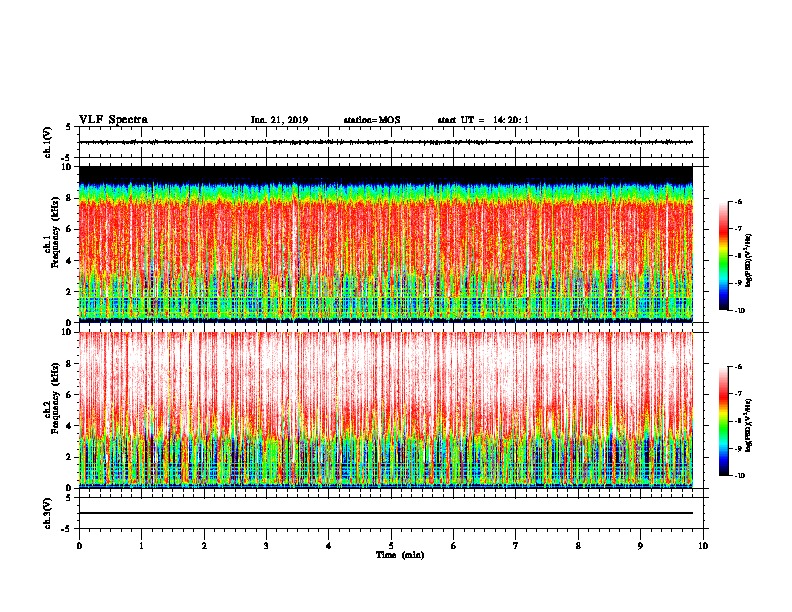
Task: Click the ch.2 spectrogram color bar
Action: point(723,421)
